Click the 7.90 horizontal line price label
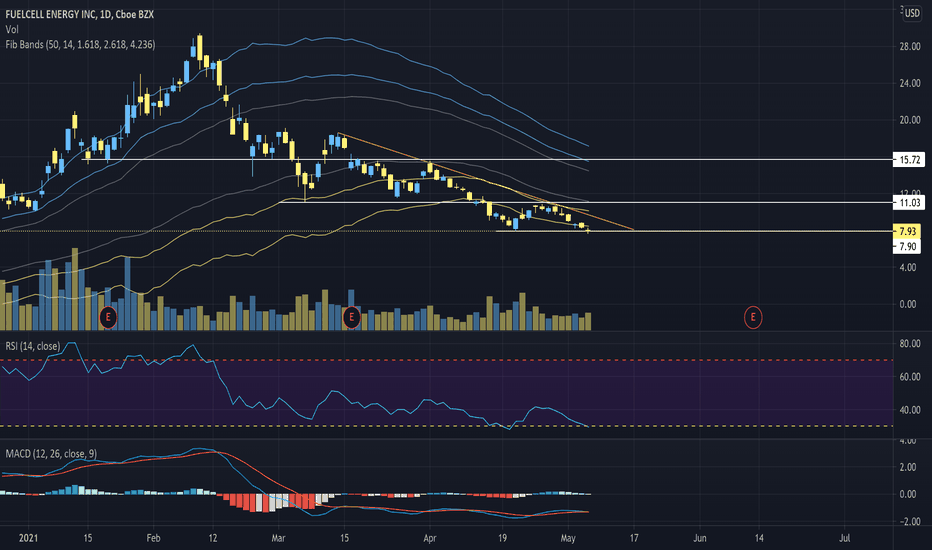The image size is (932, 550). tap(907, 246)
